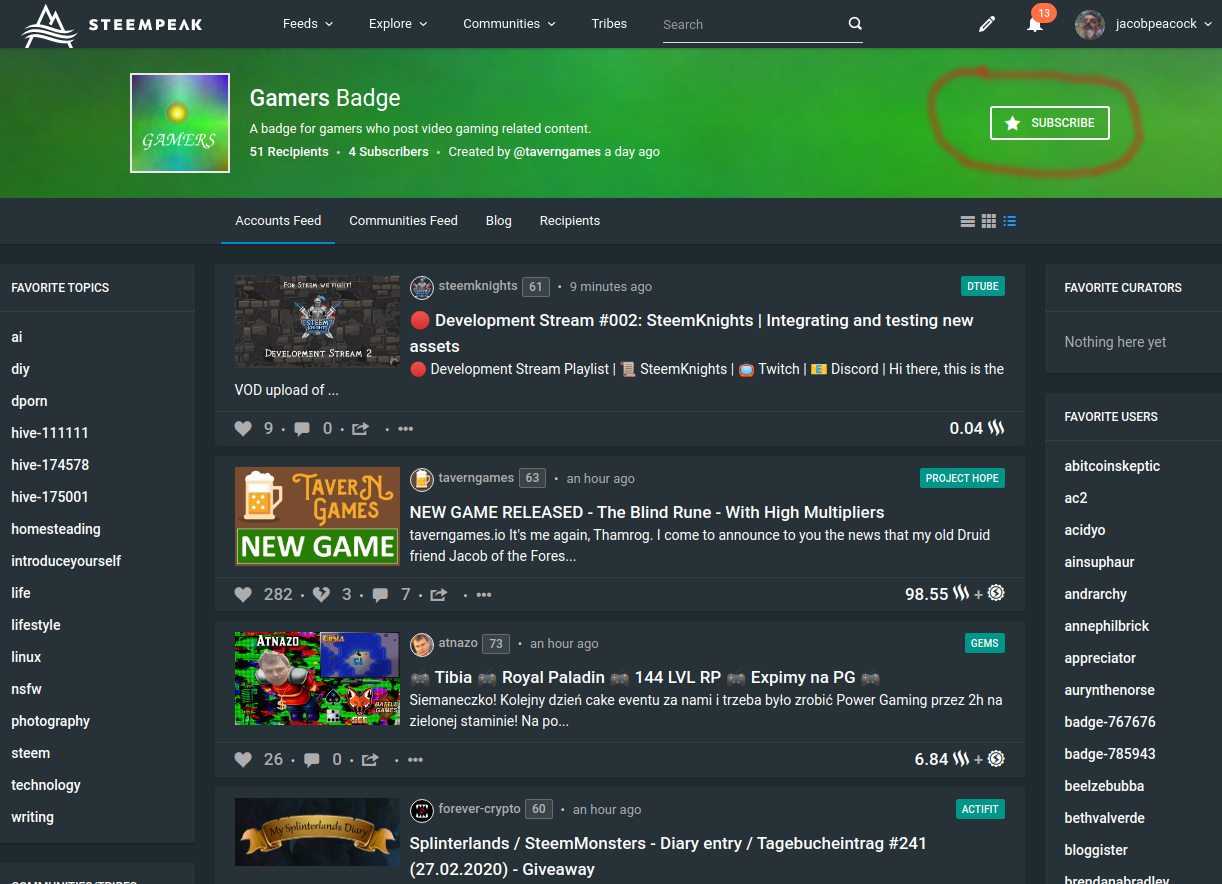
Task: Click the atnazo author avatar
Action: click(422, 644)
